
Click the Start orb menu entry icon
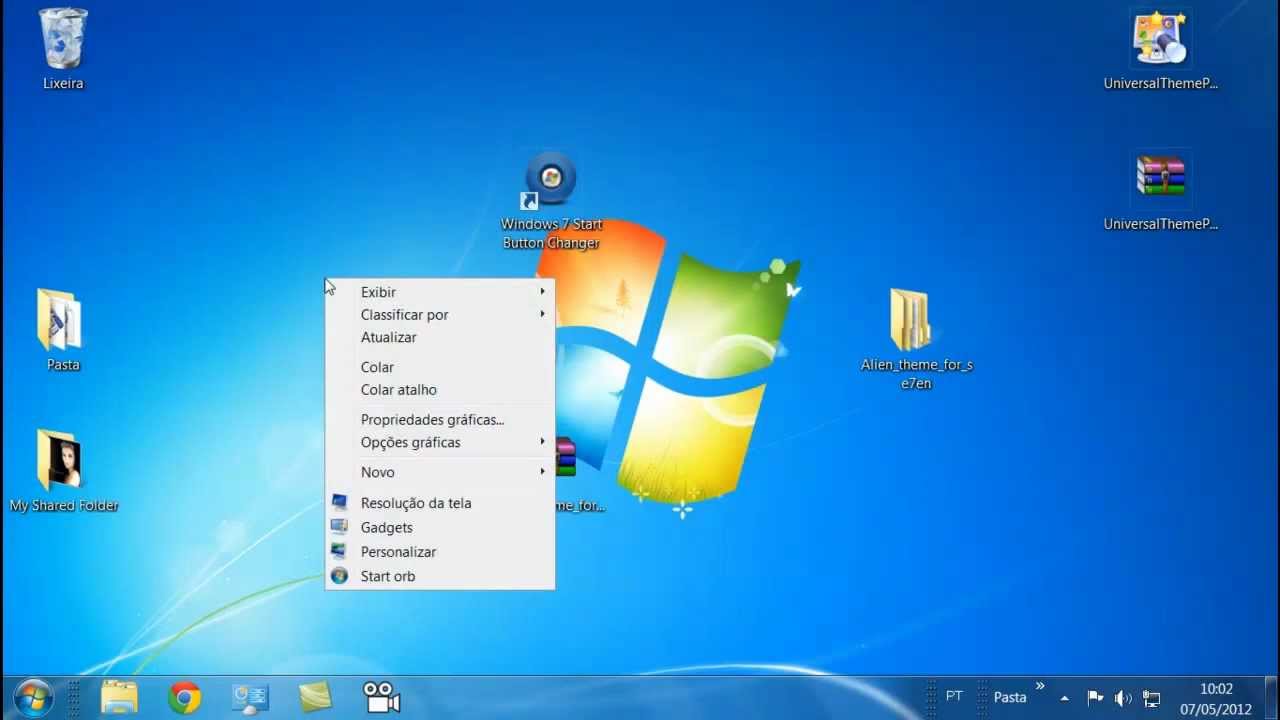[x=340, y=576]
